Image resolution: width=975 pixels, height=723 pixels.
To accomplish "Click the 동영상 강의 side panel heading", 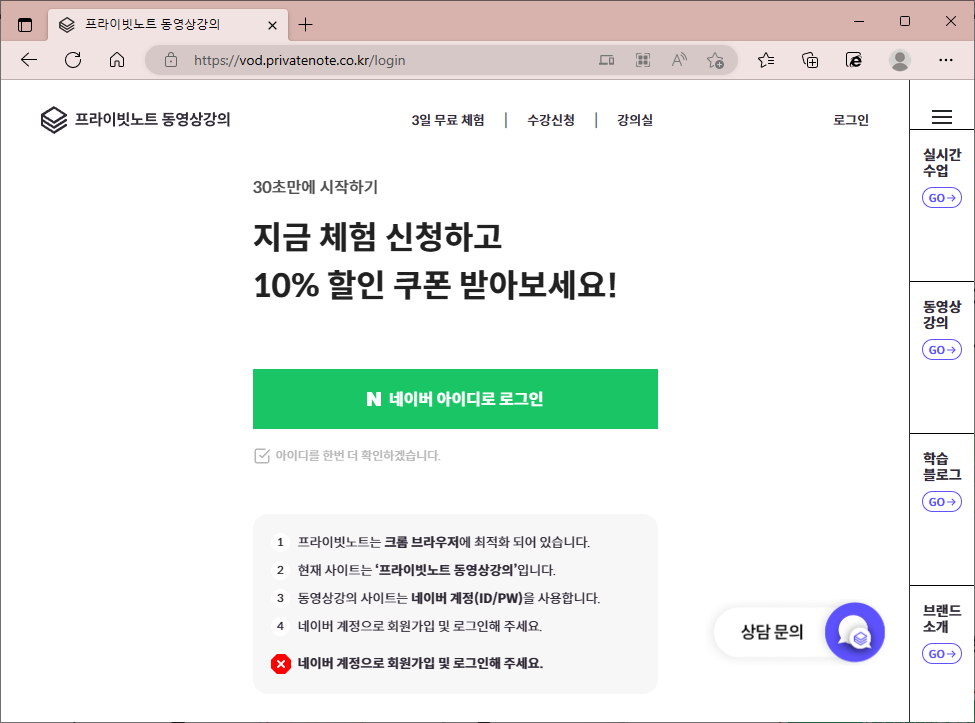I will click(941, 315).
